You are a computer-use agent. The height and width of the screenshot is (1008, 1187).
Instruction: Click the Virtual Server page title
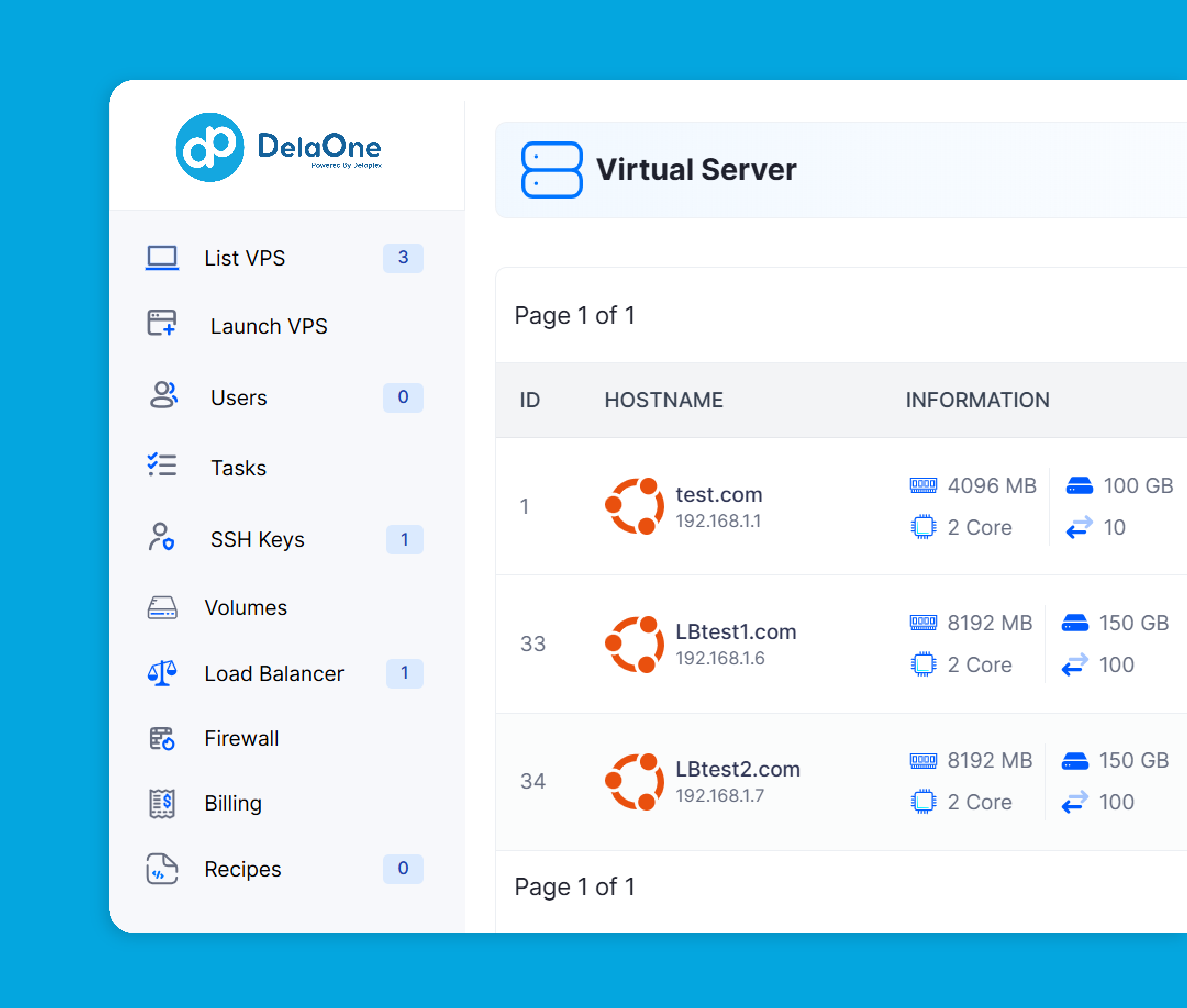pyautogui.click(x=697, y=170)
